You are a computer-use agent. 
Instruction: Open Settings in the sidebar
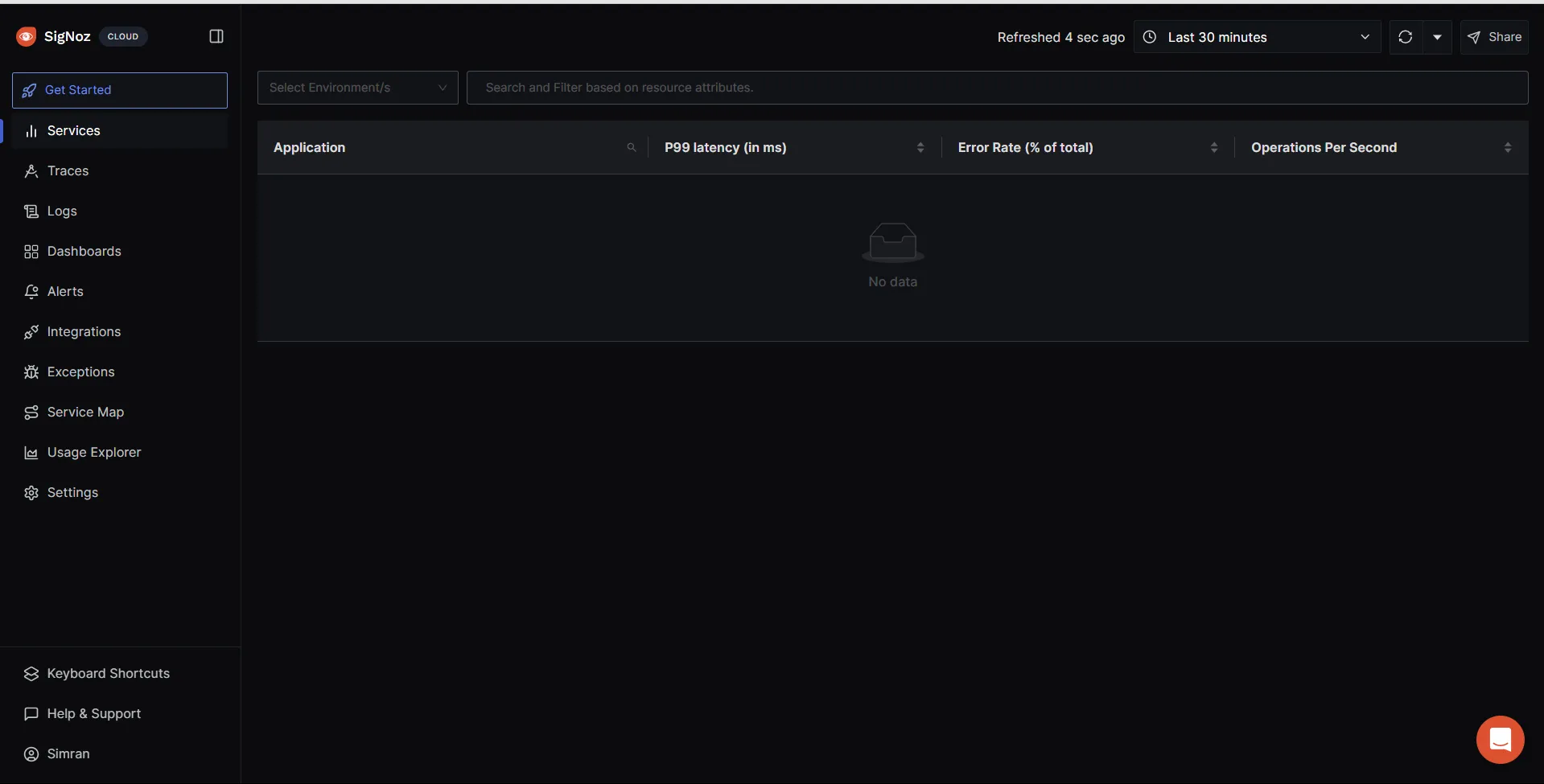[x=120, y=492]
